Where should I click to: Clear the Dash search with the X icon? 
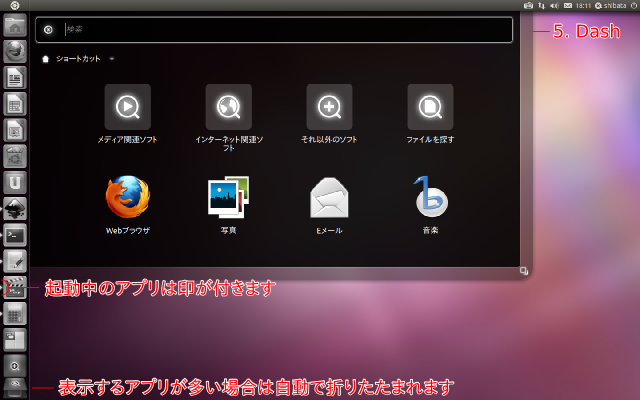point(48,29)
